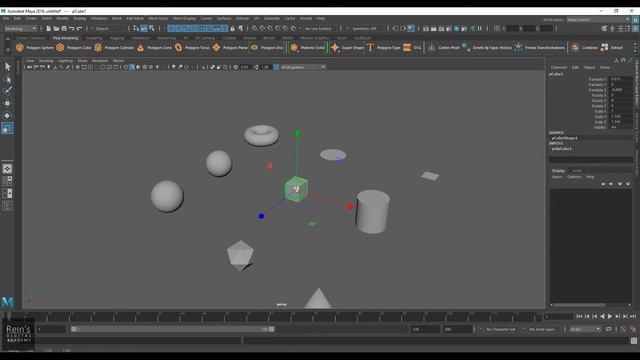Click the Translate X value field
640x360 pixels.
pos(620,79)
